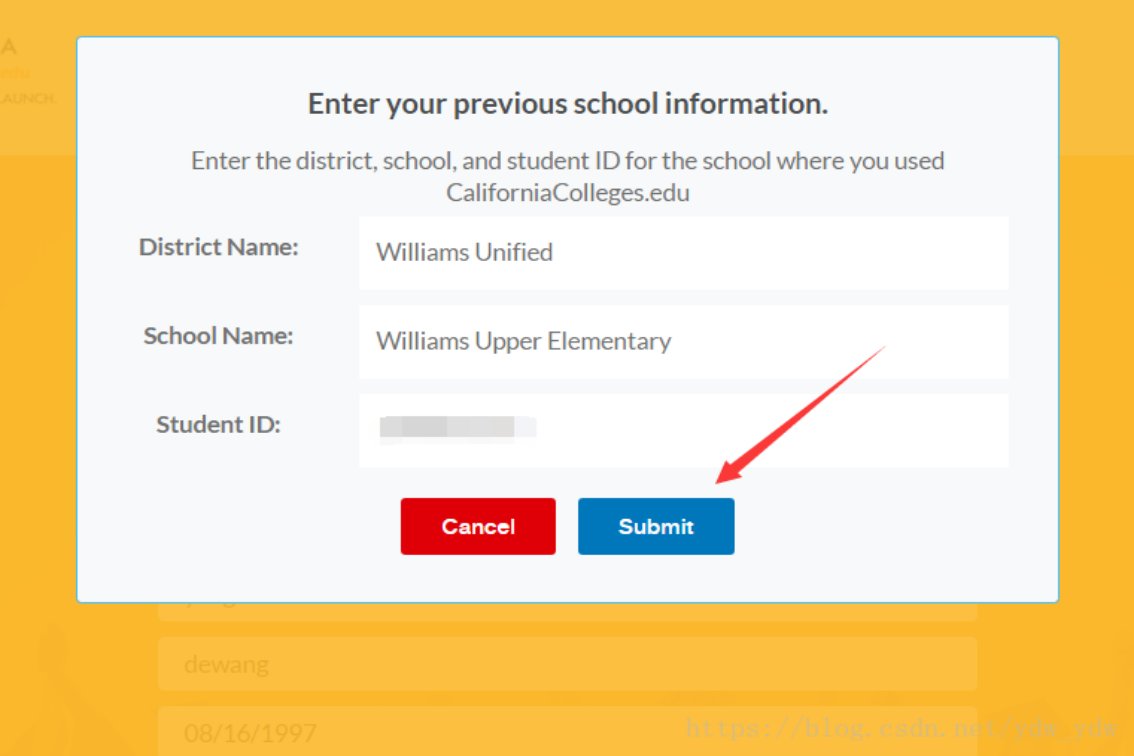Click into the Student ID field
Screen dimensions: 1134x756
pyautogui.click(x=683, y=430)
